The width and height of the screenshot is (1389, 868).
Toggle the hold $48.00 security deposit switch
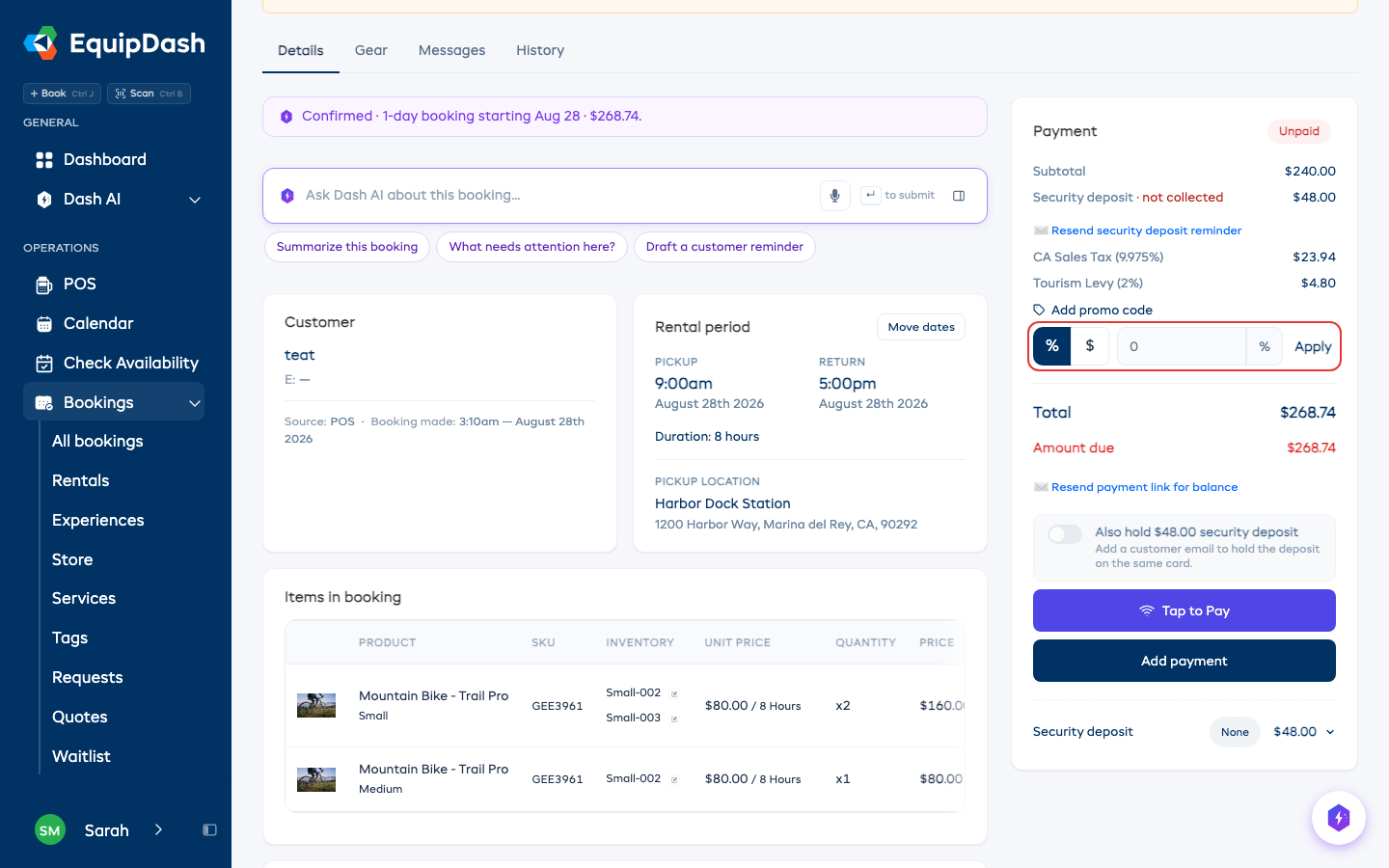coord(1065,534)
